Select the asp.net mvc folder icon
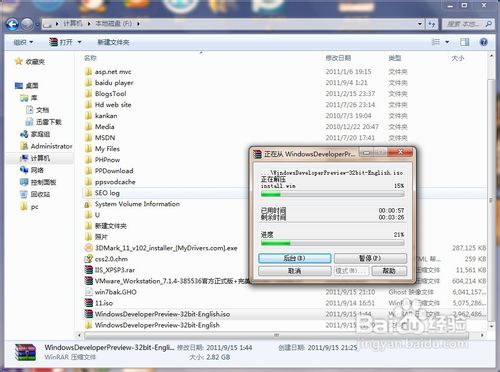The height and width of the screenshot is (372, 500). (88, 72)
